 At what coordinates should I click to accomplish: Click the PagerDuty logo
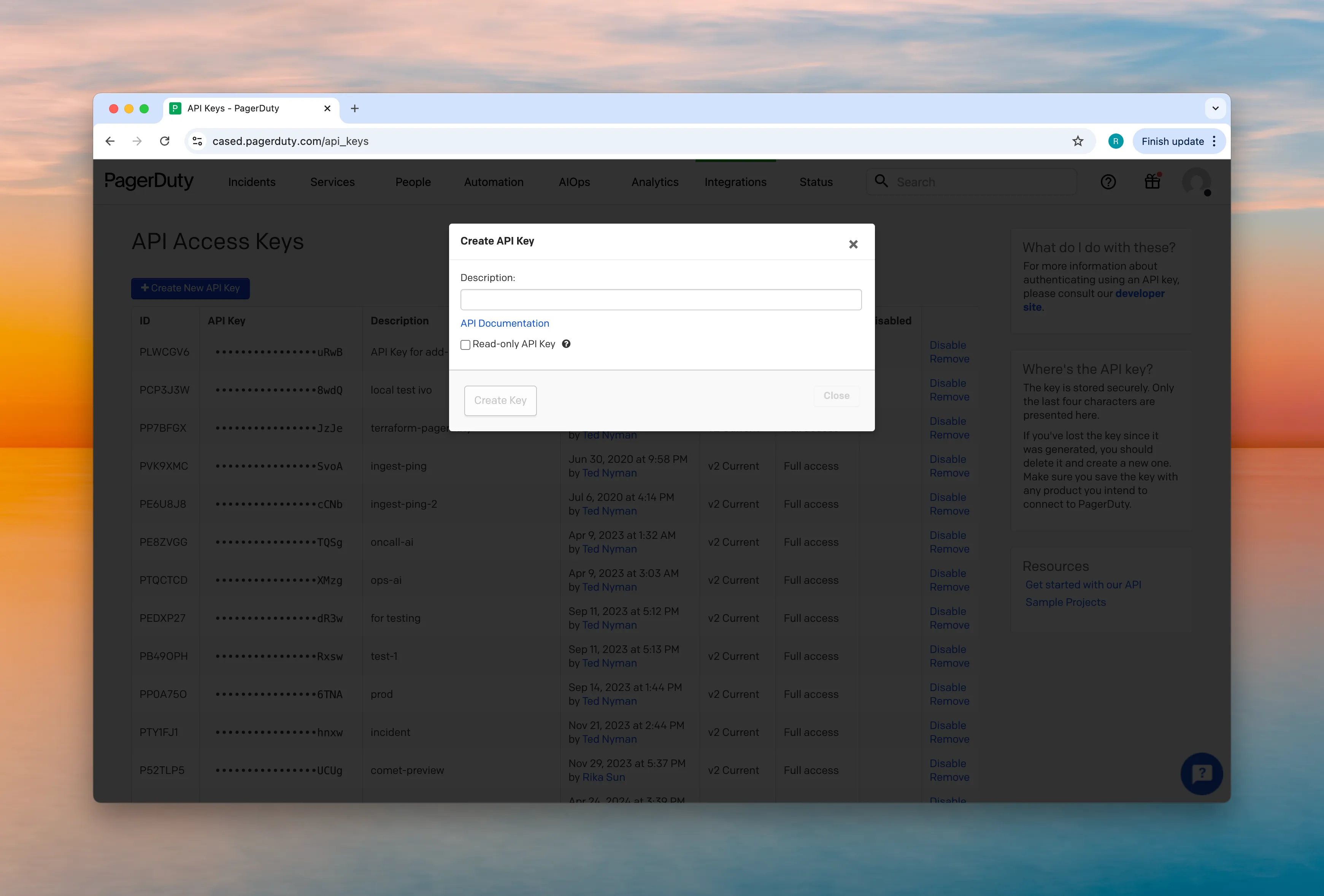tap(149, 181)
